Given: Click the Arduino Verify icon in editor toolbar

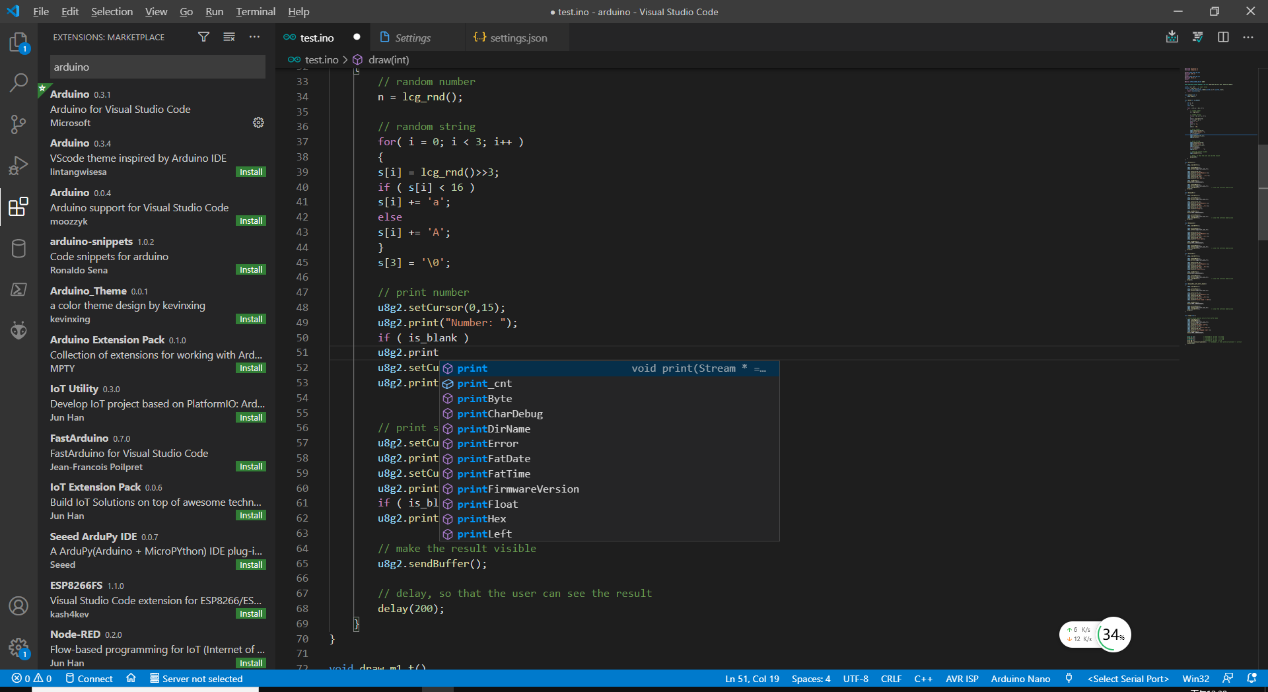Looking at the screenshot, I should tap(1197, 37).
